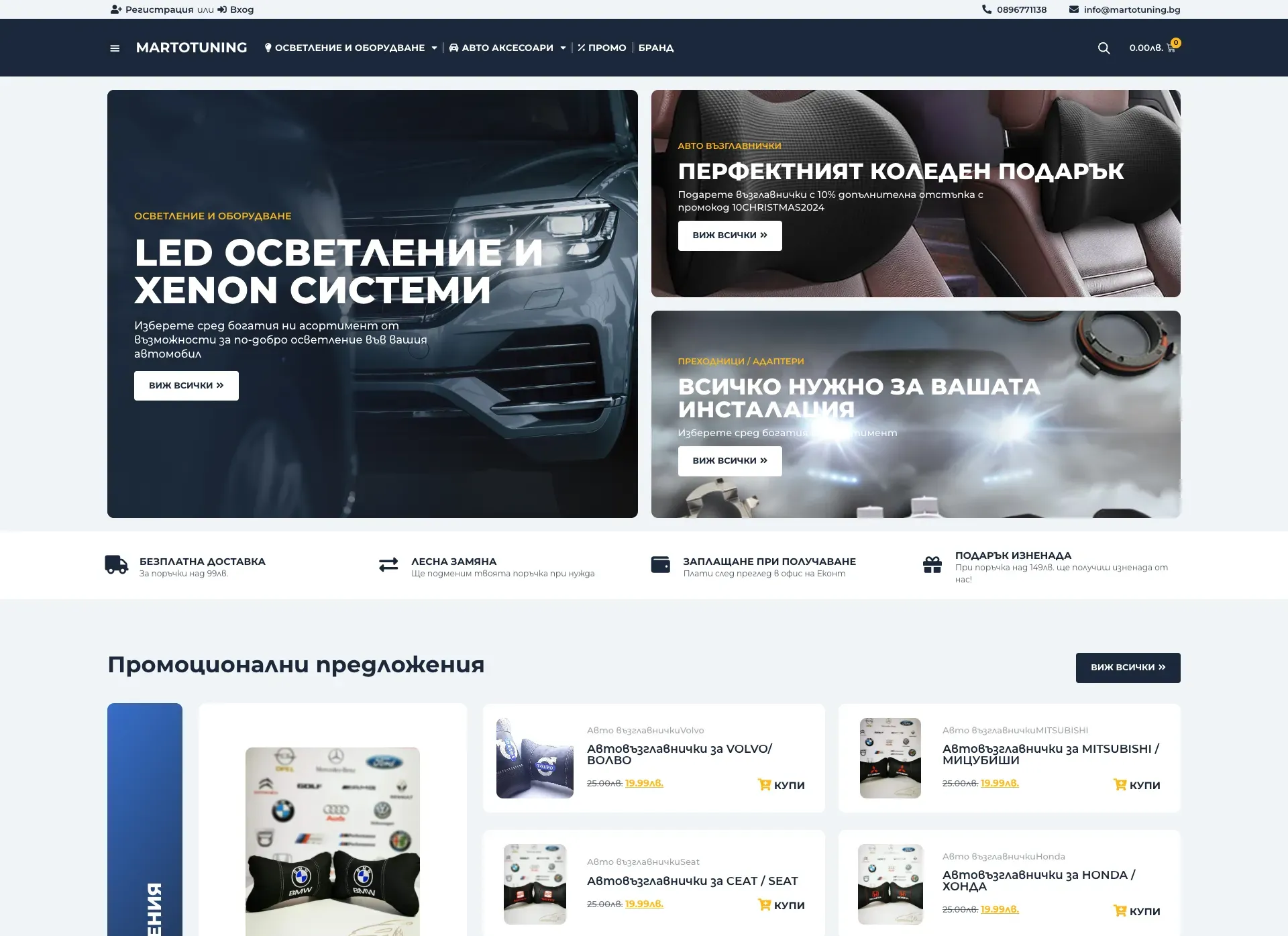
Task: Click the phone icon in top bar
Action: [987, 9]
